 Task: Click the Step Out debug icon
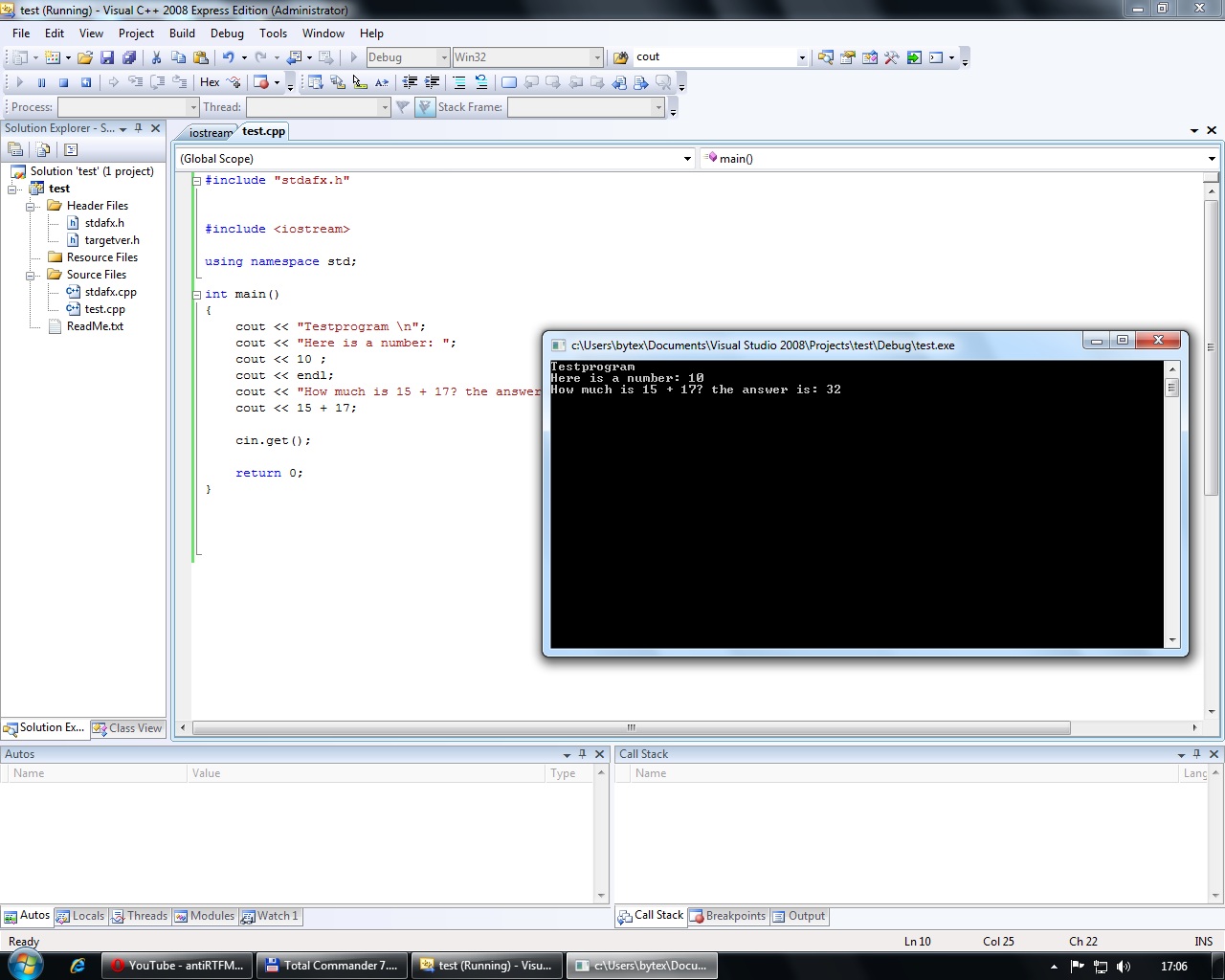click(179, 82)
